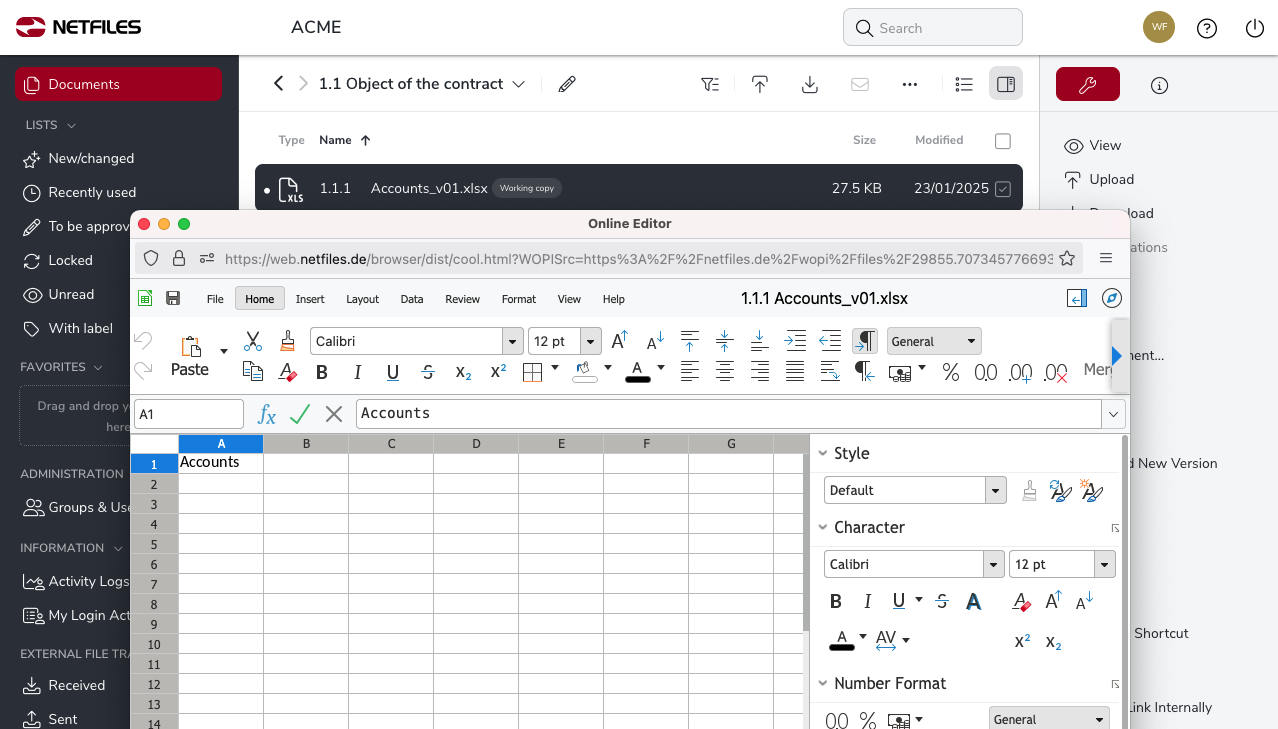Viewport: 1278px width, 729px height.
Task: Toggle Bold in the toolbar
Action: pyautogui.click(x=322, y=372)
